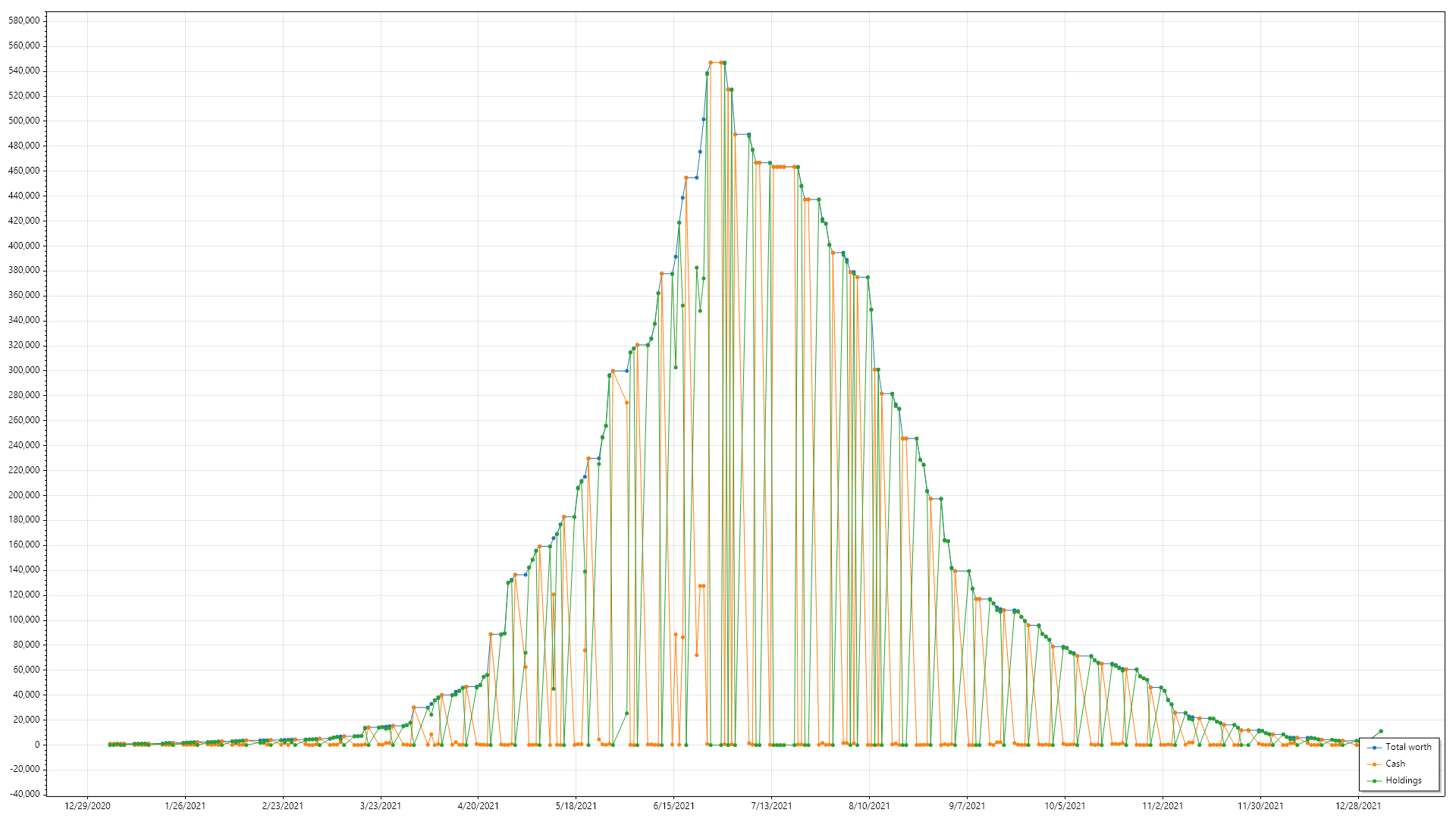Click the 9/7/2021 x-axis date label
1456x819 pixels.
pyautogui.click(x=967, y=806)
